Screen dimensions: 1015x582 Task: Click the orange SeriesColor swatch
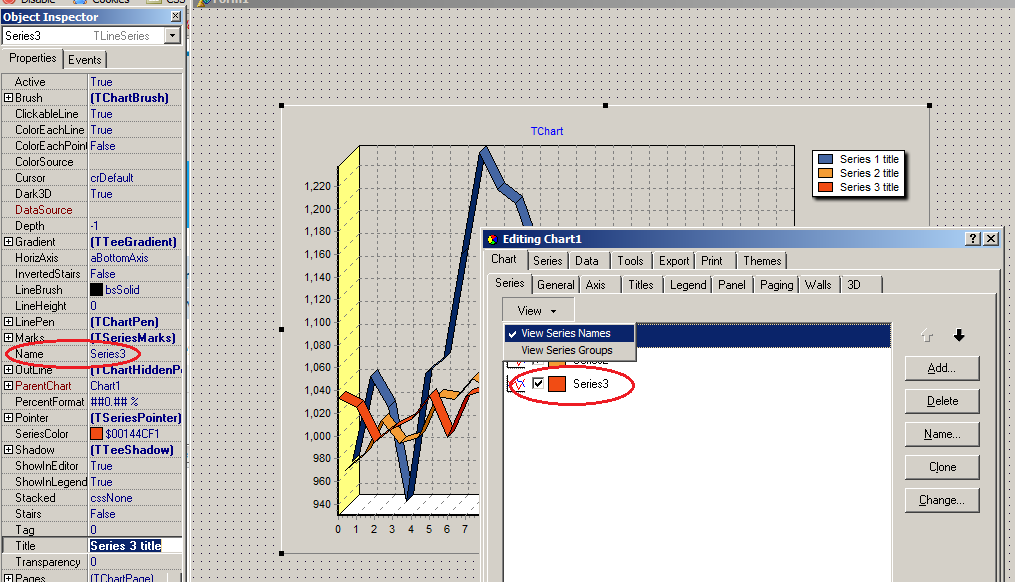(96, 434)
